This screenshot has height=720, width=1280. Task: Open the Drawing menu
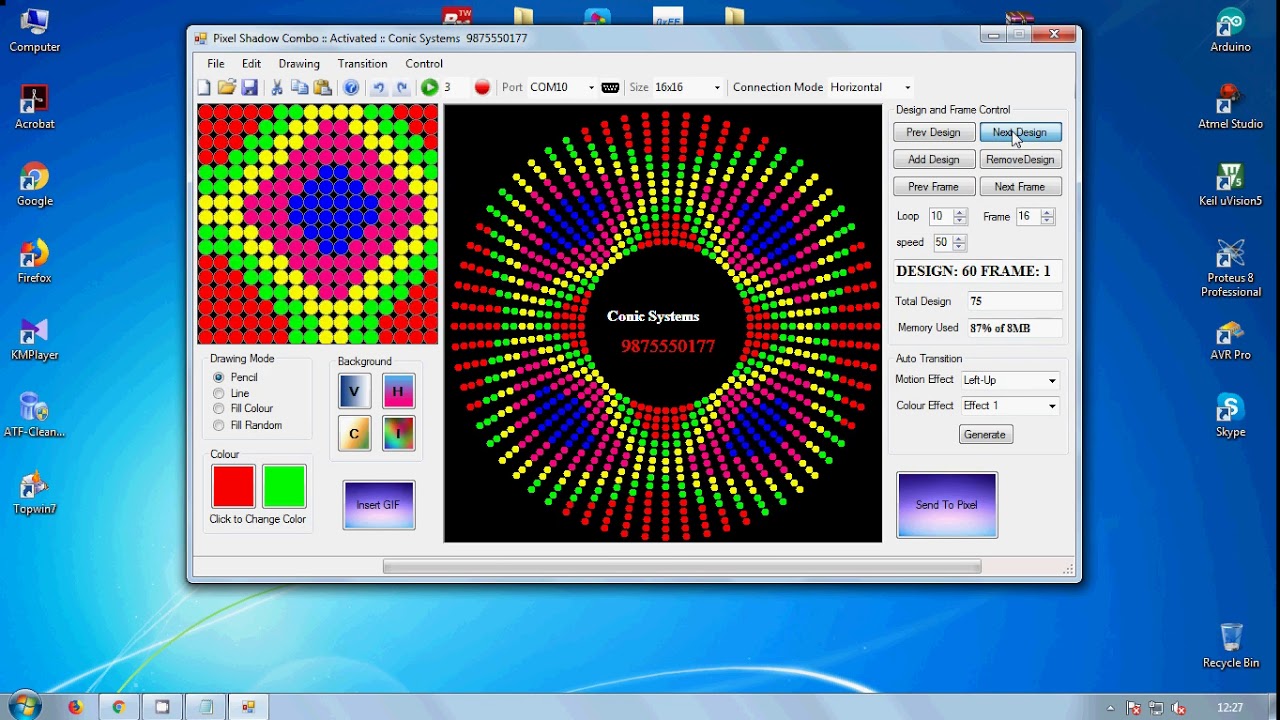click(x=299, y=63)
